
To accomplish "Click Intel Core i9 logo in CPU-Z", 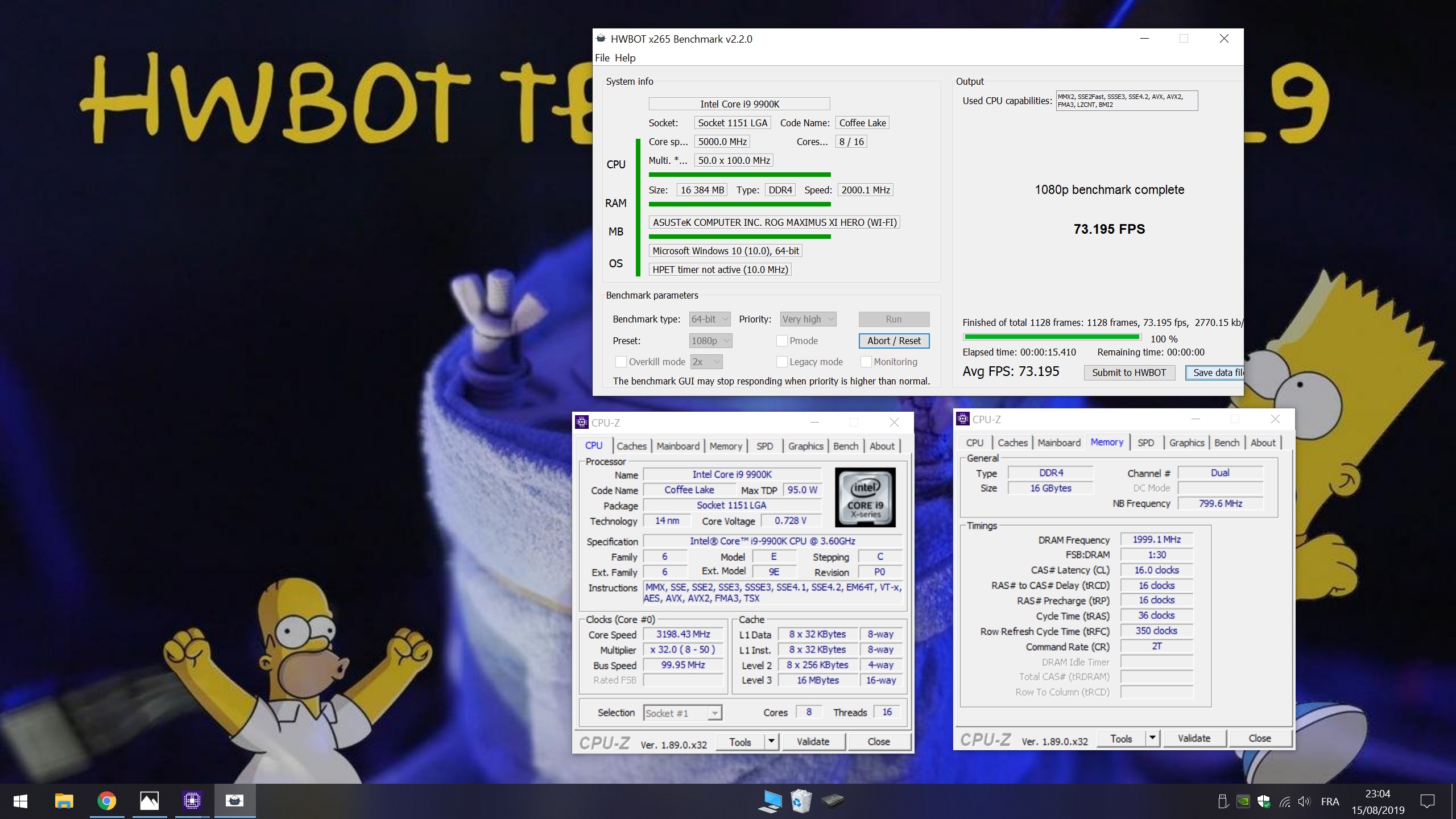I will pos(865,497).
